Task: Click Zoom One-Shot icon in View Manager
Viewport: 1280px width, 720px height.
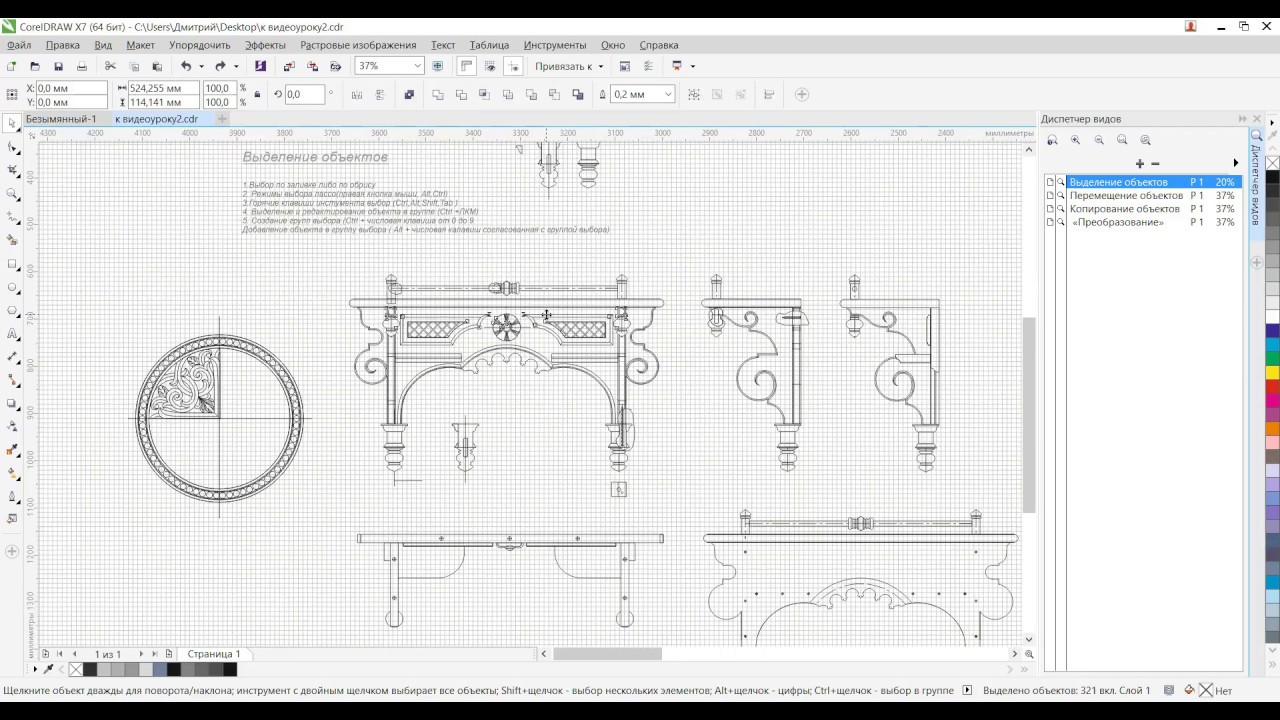Action: coord(1053,141)
